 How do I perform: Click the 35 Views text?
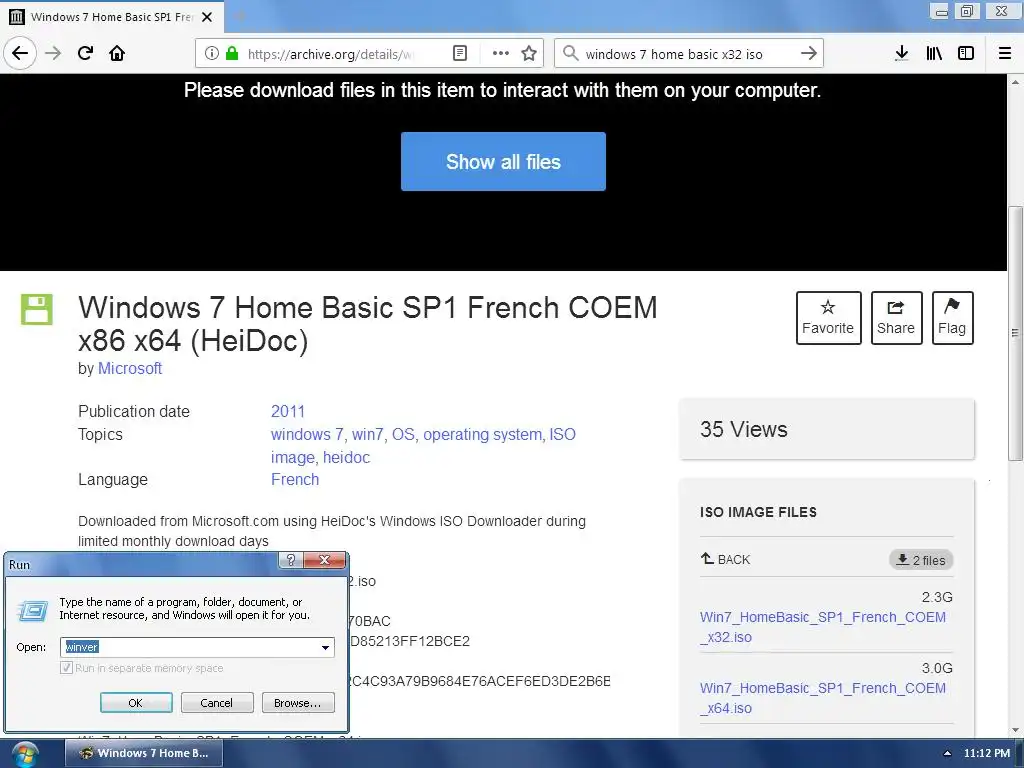point(744,429)
